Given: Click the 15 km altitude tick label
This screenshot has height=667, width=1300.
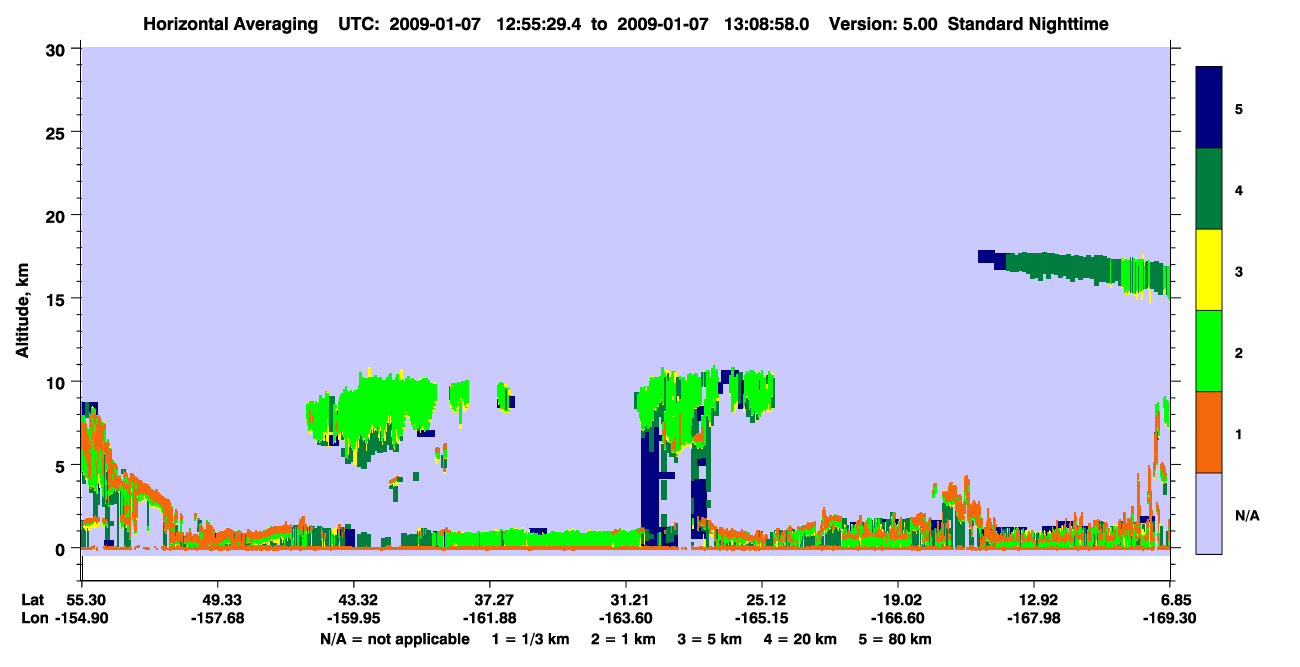Looking at the screenshot, I should point(58,299).
